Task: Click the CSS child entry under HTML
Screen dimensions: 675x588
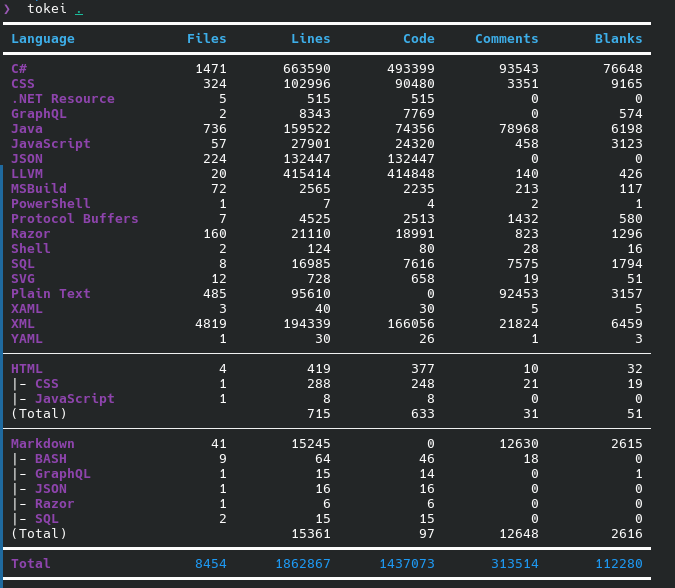Action: pyautogui.click(x=46, y=384)
